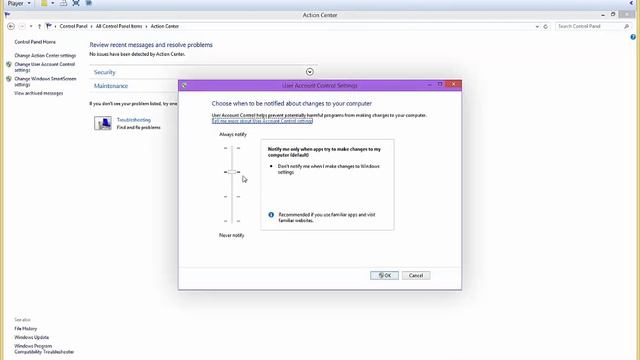Expand the Security section chevron
Image resolution: width=640 pixels, height=360 pixels.
click(310, 72)
